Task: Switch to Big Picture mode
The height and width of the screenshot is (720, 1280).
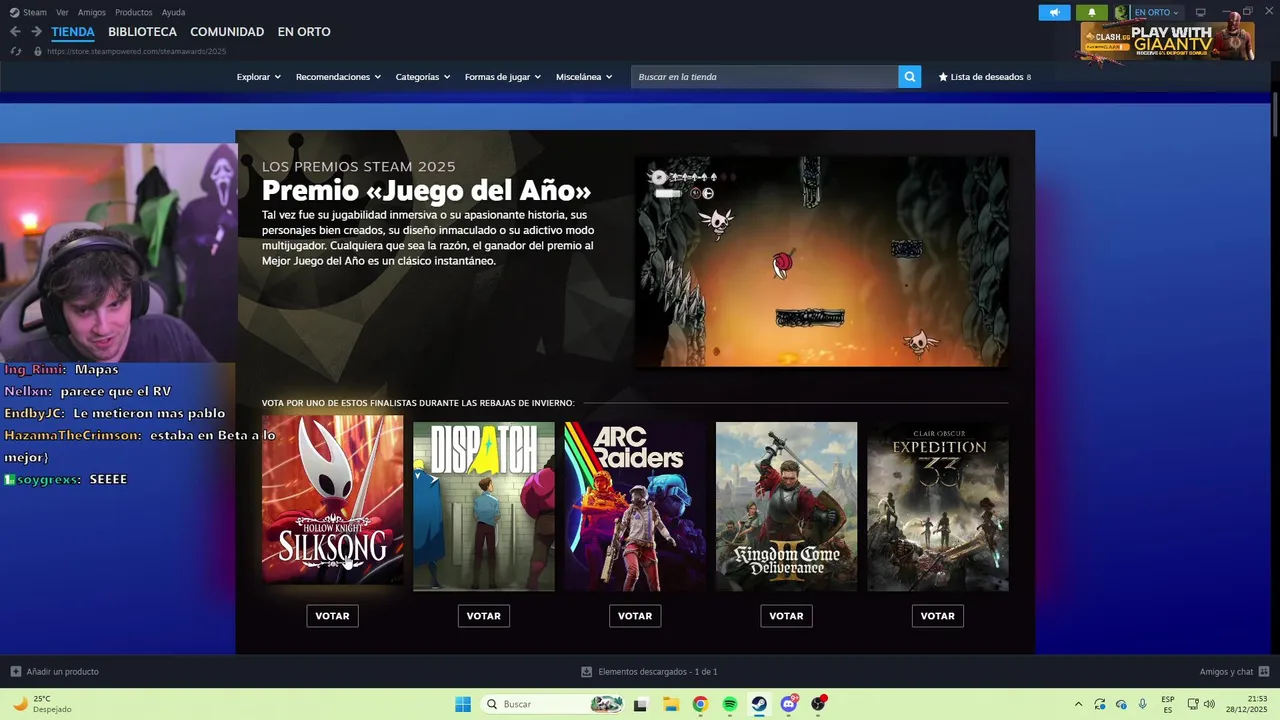Action: (x=1200, y=12)
